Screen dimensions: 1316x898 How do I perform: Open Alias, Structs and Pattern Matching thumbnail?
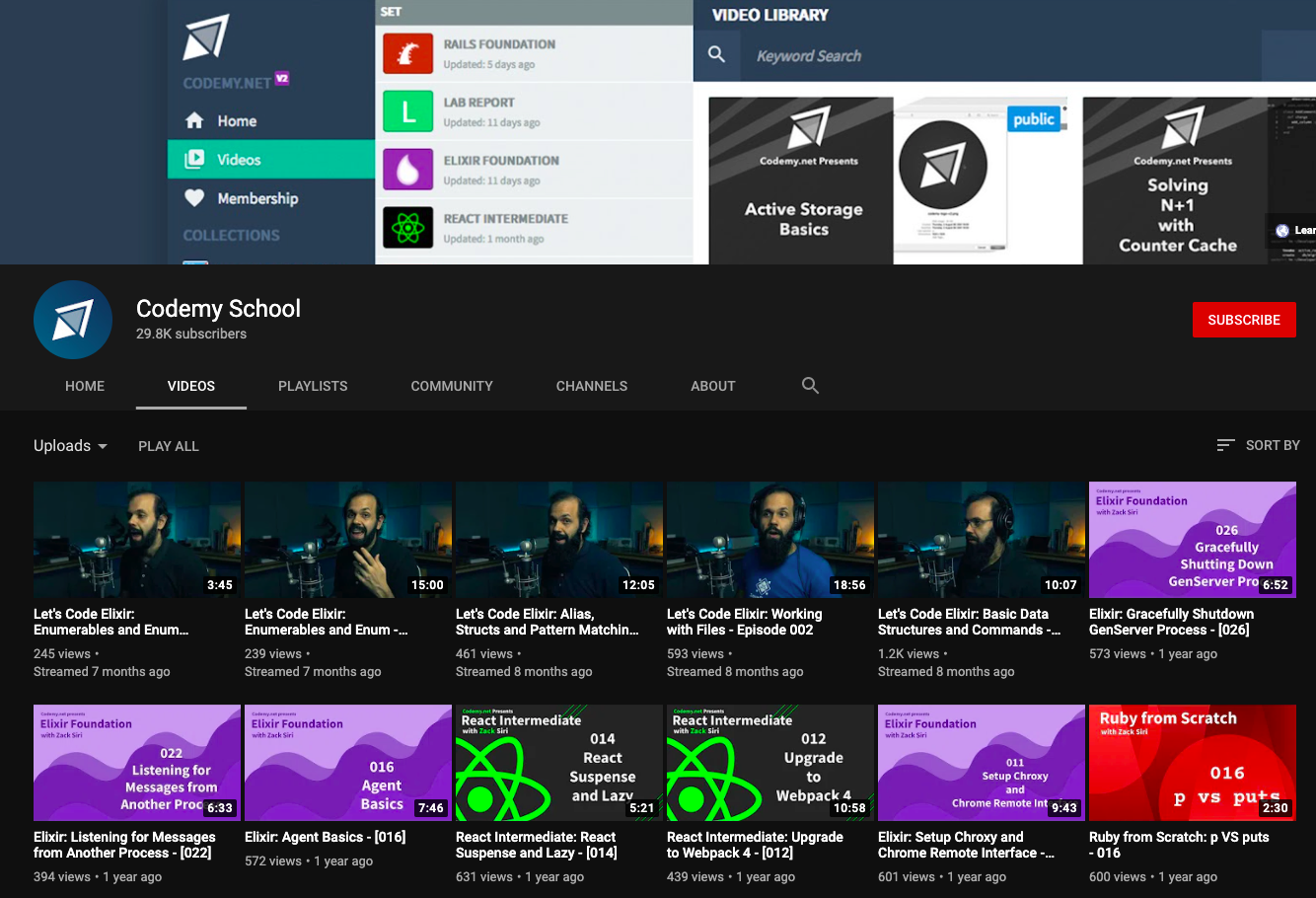(x=559, y=540)
